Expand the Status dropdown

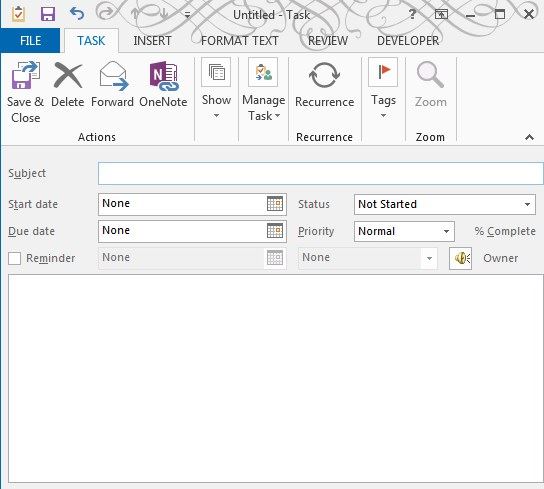pyautogui.click(x=527, y=204)
